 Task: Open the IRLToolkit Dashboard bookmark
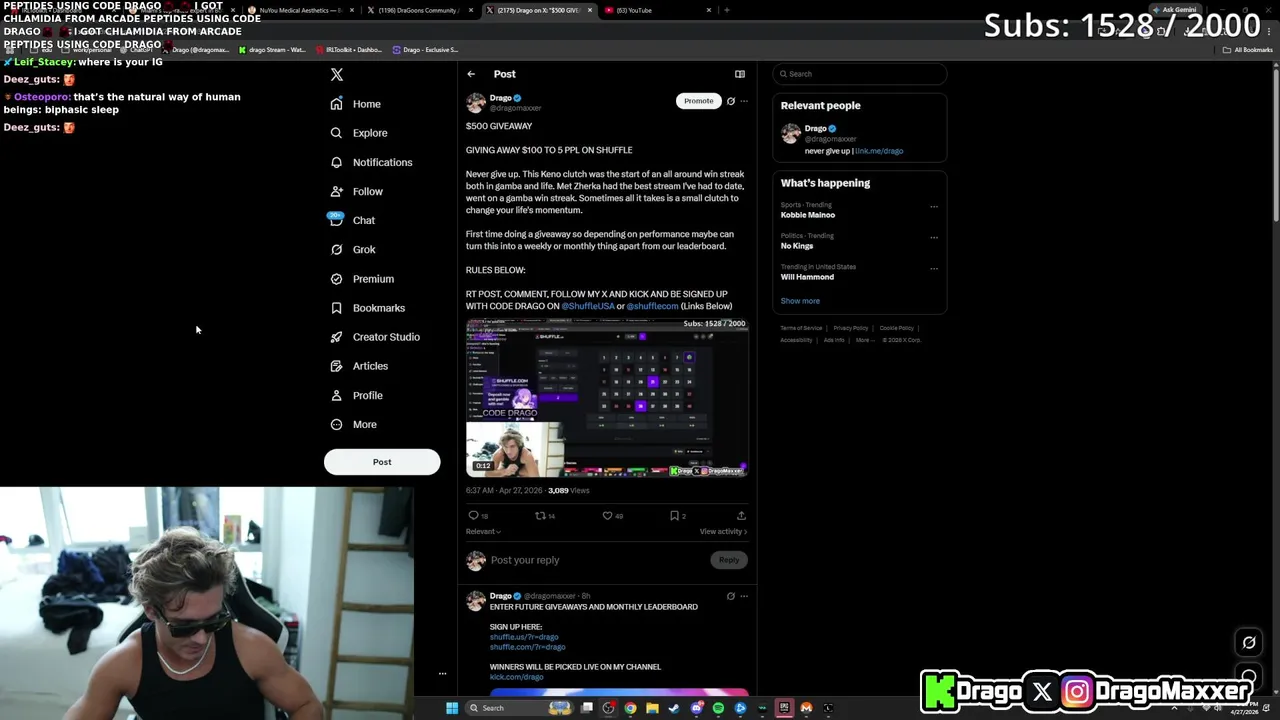tap(349, 50)
